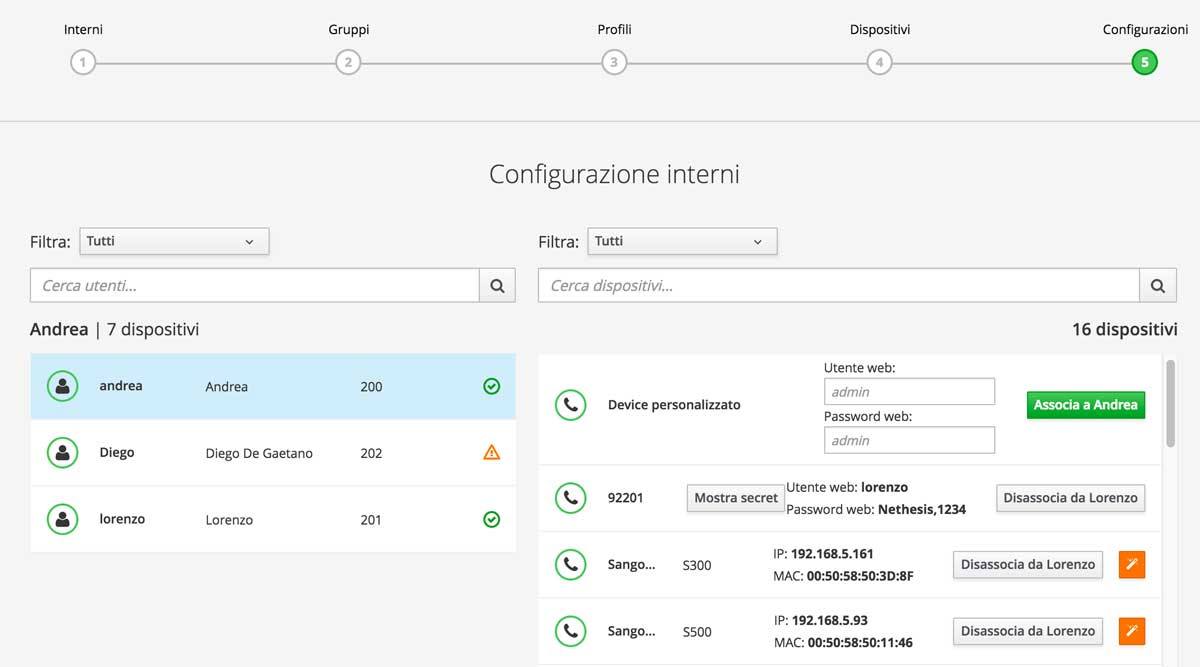The height and width of the screenshot is (667, 1200).
Task: Click Disassocia da Lorenzo for device 92201
Action: point(1070,498)
